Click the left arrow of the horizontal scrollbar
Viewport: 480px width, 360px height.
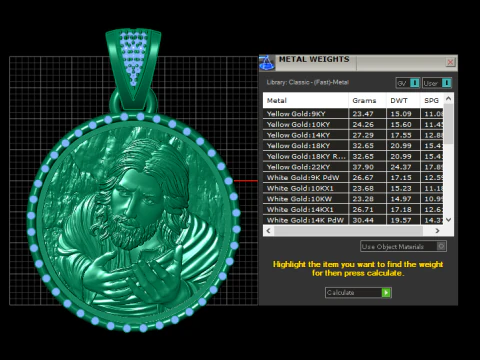(269, 231)
